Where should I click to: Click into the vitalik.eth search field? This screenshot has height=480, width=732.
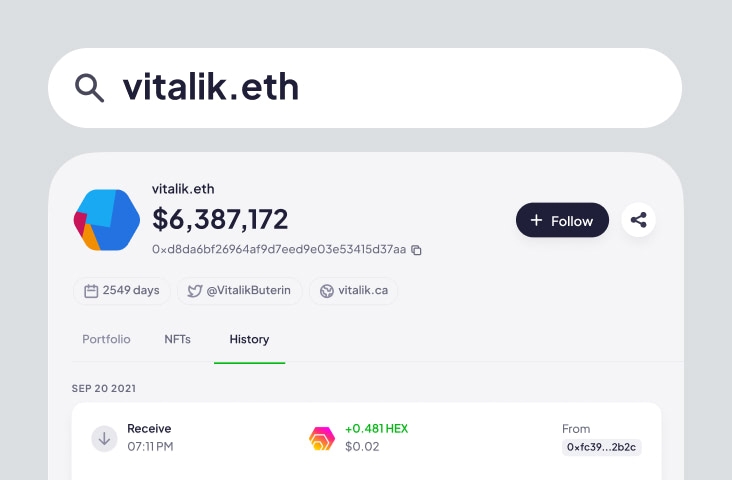click(x=365, y=88)
